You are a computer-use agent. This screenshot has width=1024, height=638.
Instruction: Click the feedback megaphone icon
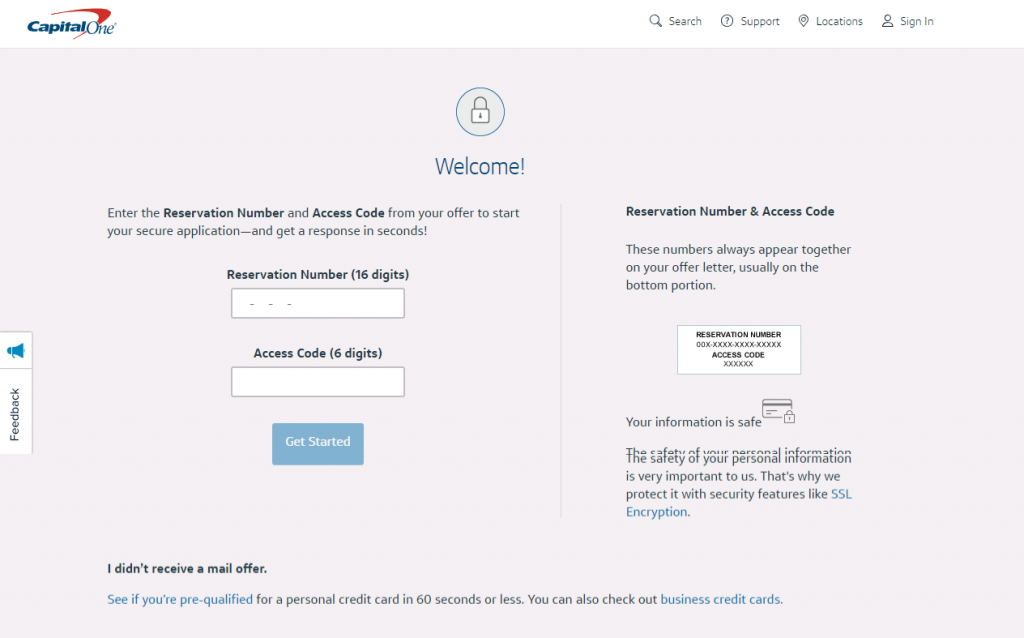(16, 351)
